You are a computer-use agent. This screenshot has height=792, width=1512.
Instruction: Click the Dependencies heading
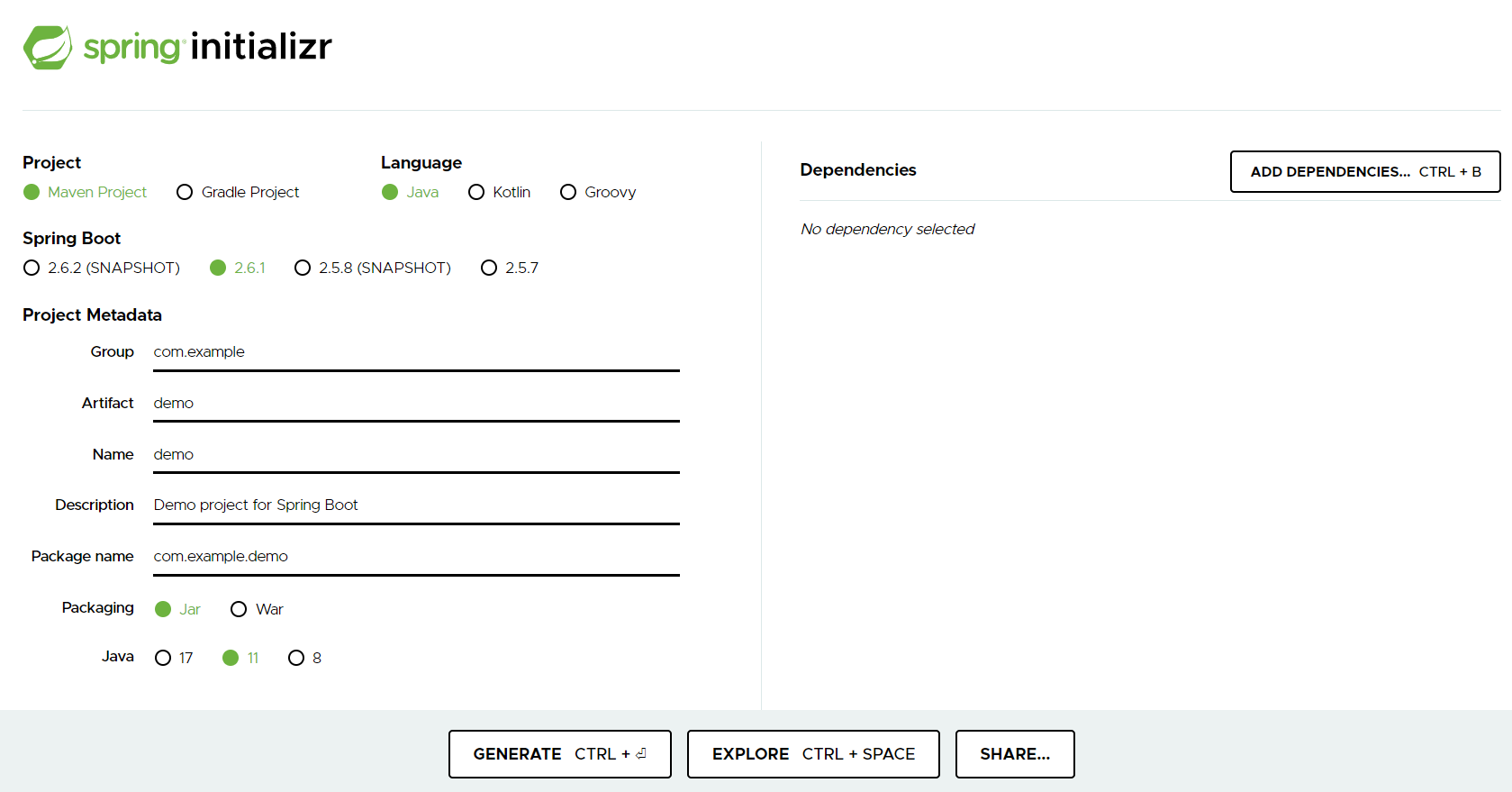click(x=858, y=169)
